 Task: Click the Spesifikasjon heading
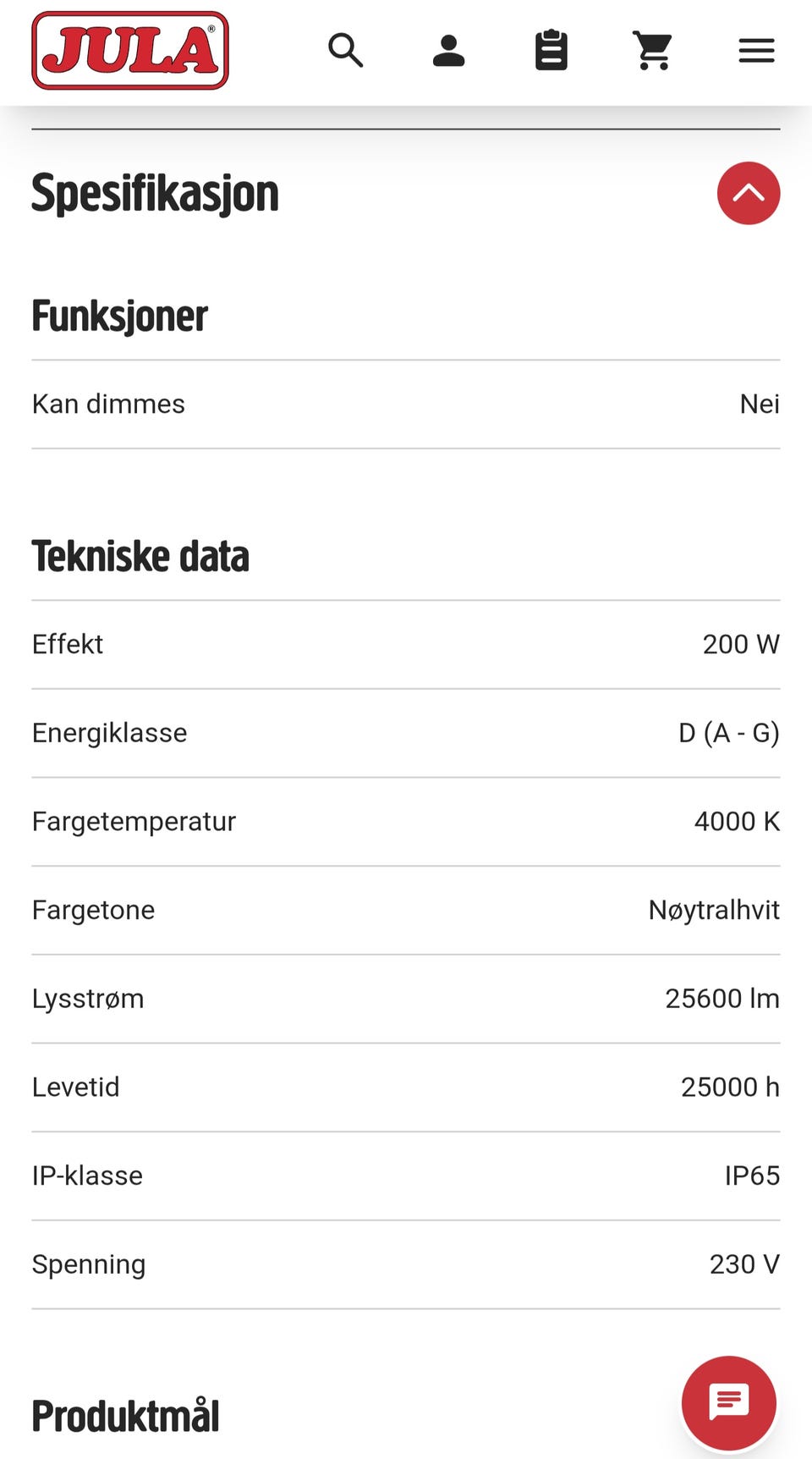click(155, 193)
